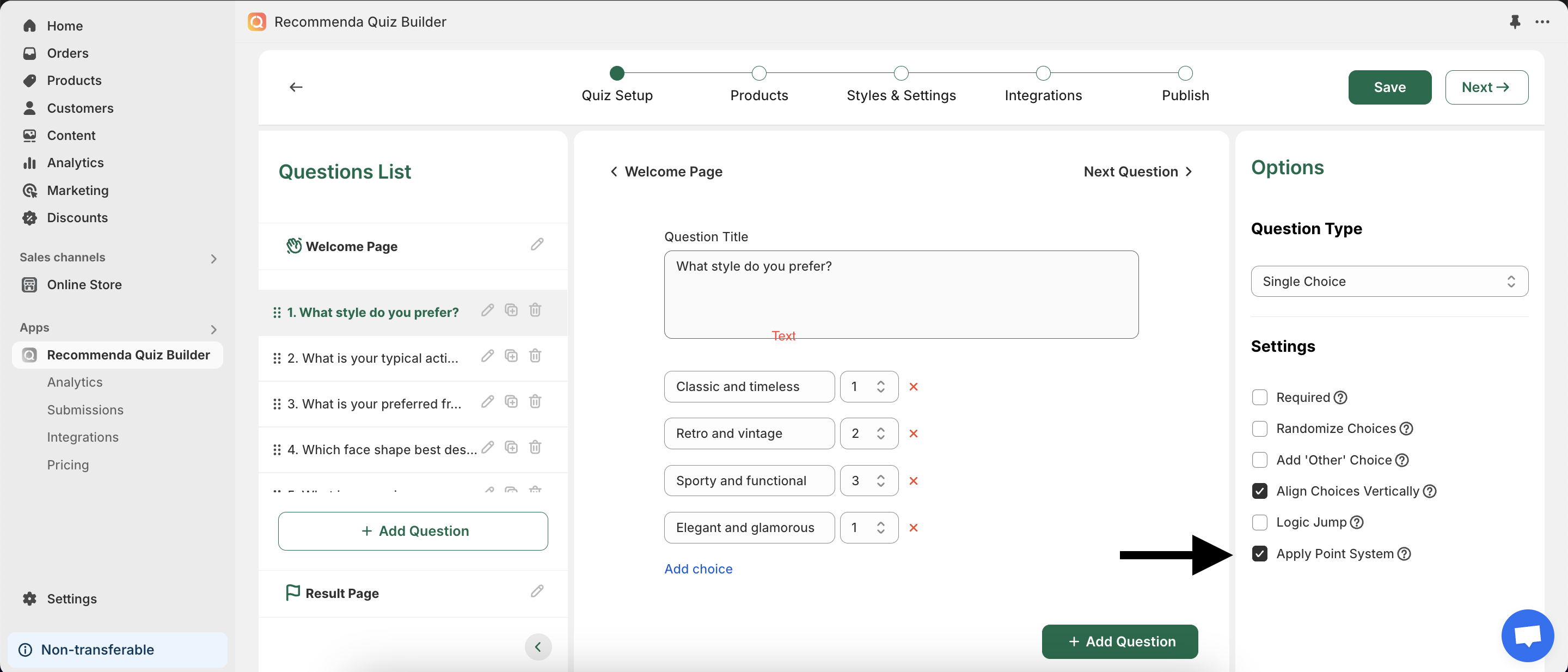The width and height of the screenshot is (1568, 672).
Task: Expand the Sales channels section
Action: [213, 258]
